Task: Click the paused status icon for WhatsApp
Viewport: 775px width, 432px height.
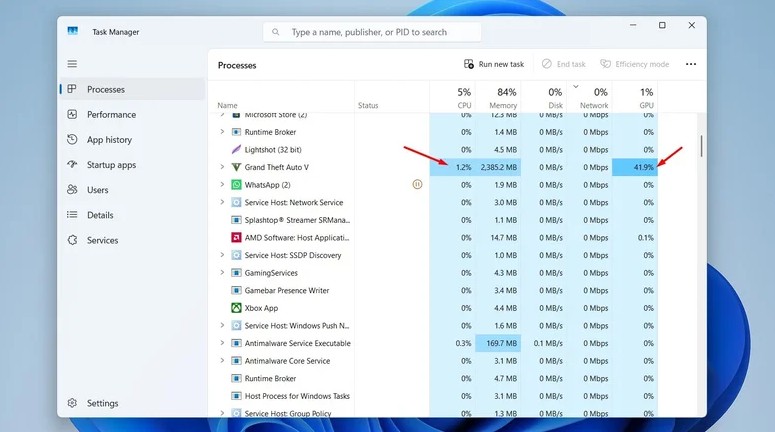Action: (x=417, y=185)
